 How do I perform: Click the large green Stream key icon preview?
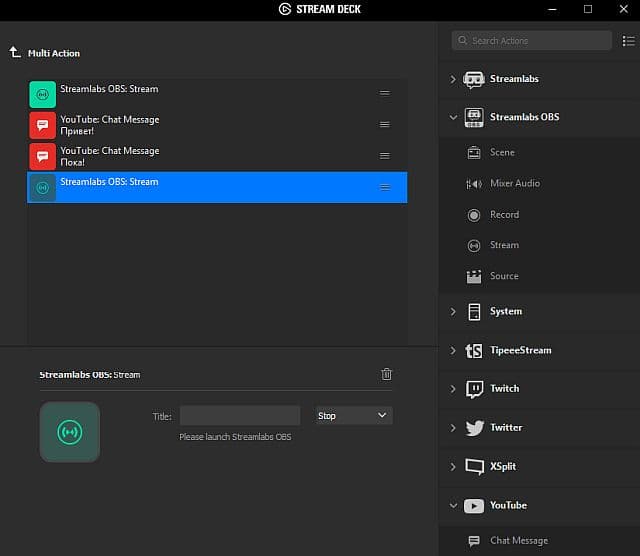pos(69,432)
